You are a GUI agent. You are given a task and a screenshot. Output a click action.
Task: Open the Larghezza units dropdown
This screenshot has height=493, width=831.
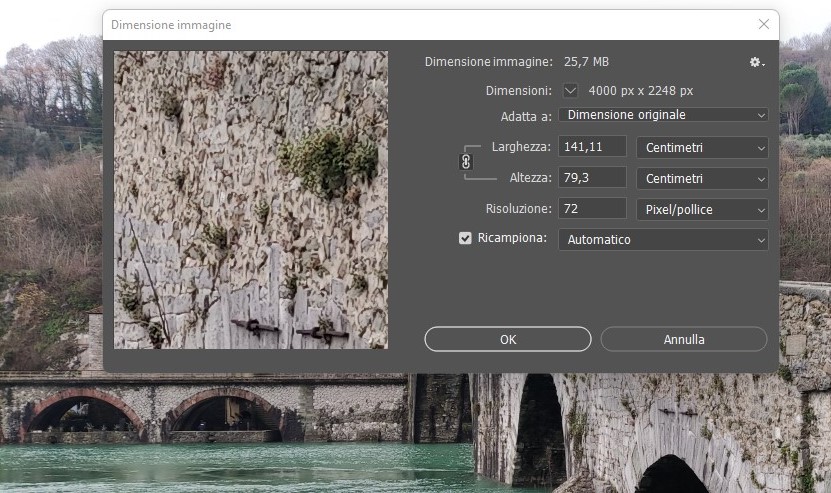702,148
